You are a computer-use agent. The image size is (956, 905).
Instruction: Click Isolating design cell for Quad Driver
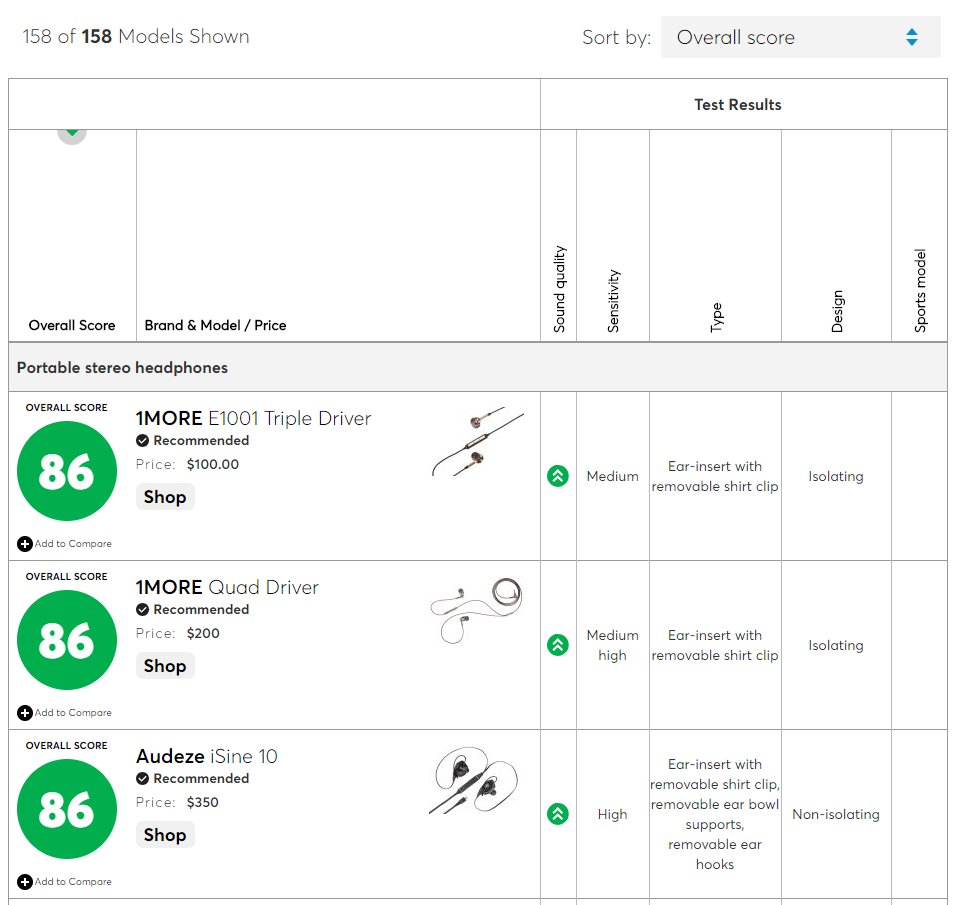pos(836,645)
